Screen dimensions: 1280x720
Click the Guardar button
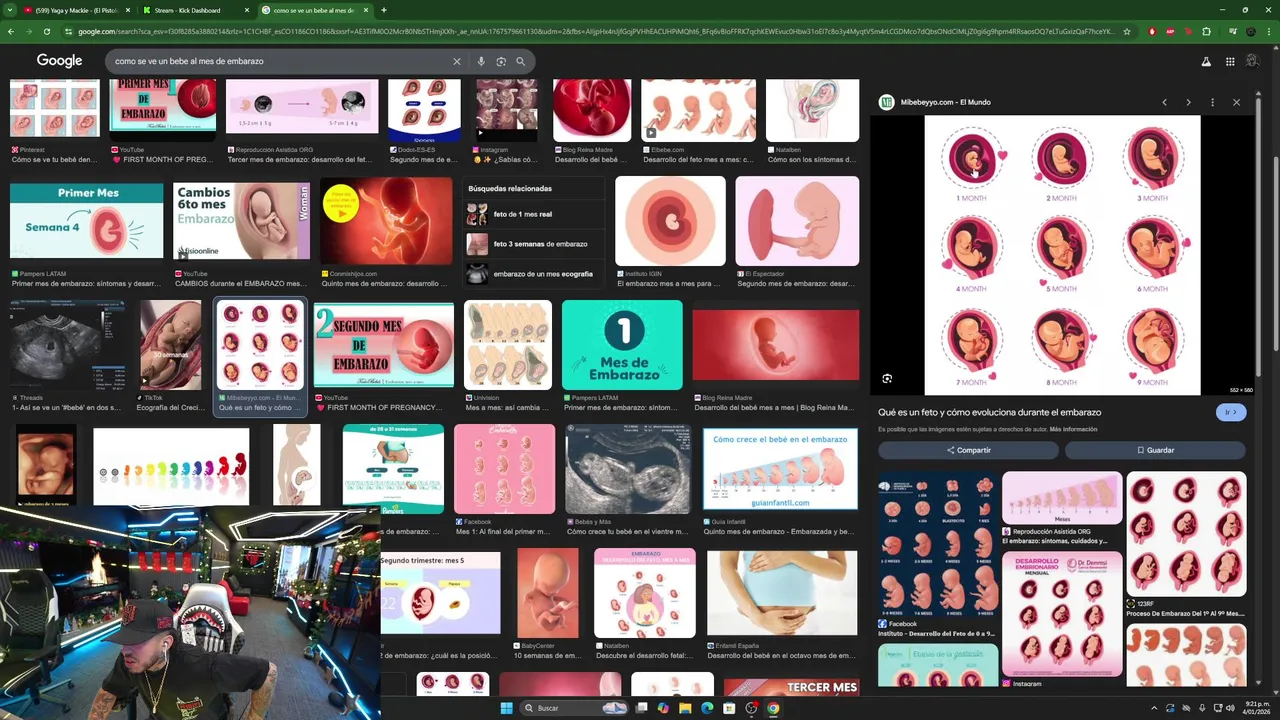[1155, 450]
